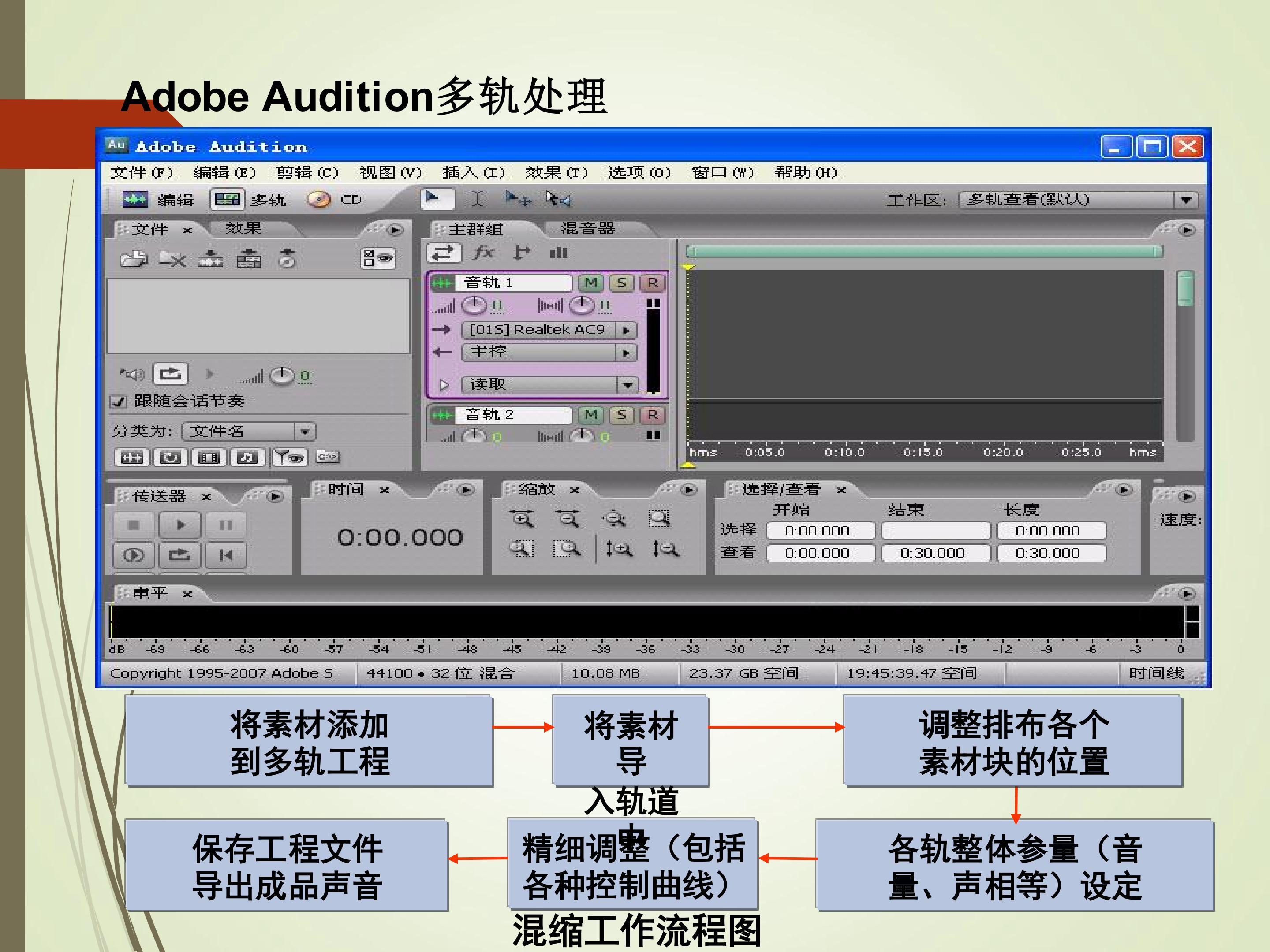Viewport: 1270px width, 952px height.
Task: Click Auto-play speaker icon in Files panel
Action: (x=132, y=375)
